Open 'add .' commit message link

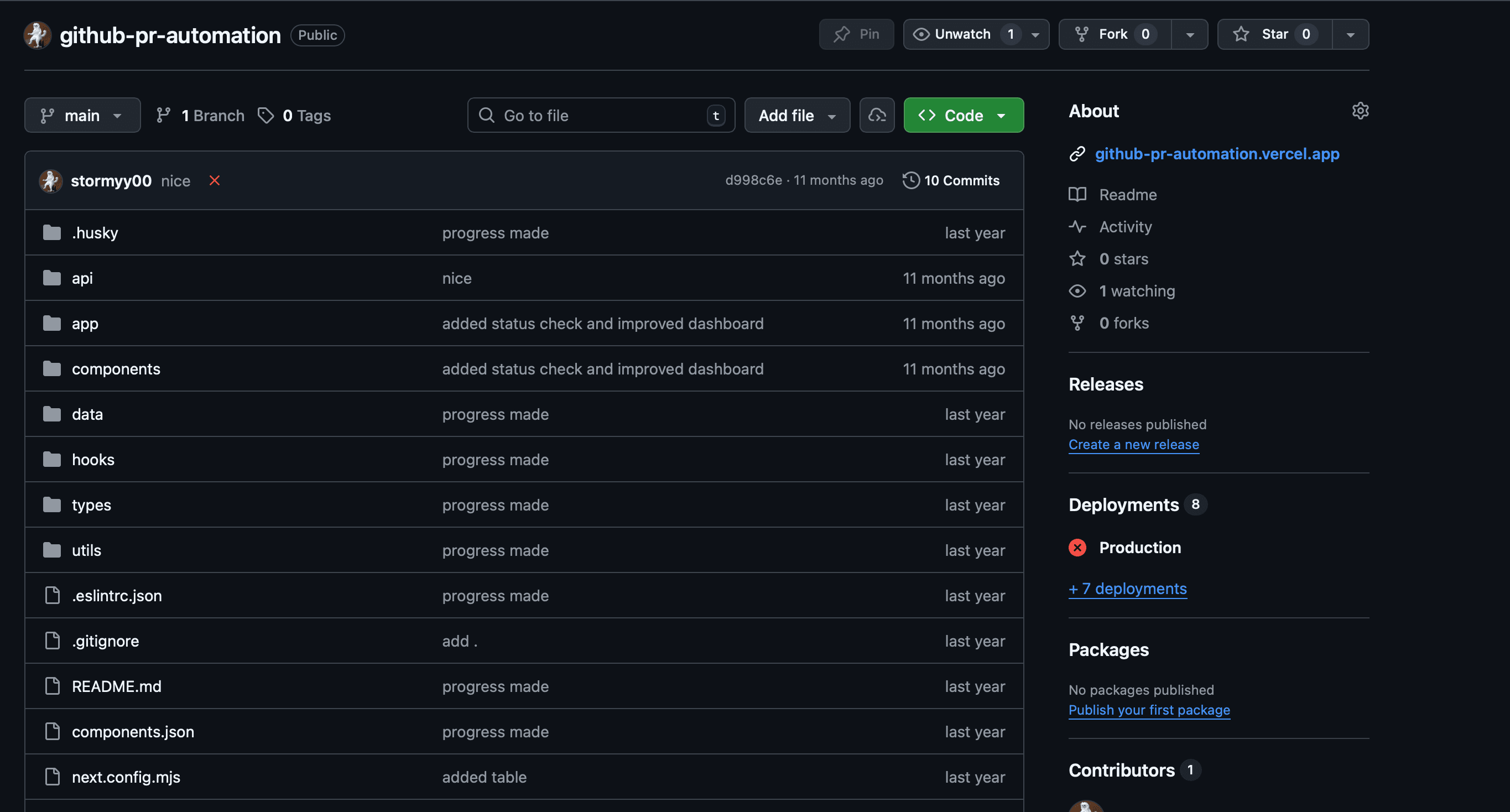tap(460, 641)
